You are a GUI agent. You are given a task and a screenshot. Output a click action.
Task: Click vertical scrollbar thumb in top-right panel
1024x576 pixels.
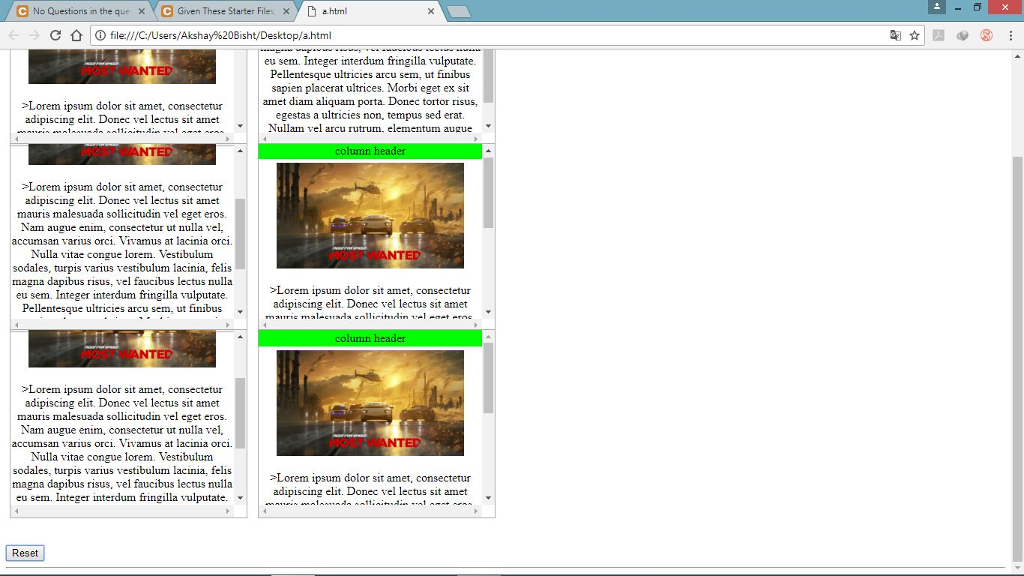pos(488,76)
